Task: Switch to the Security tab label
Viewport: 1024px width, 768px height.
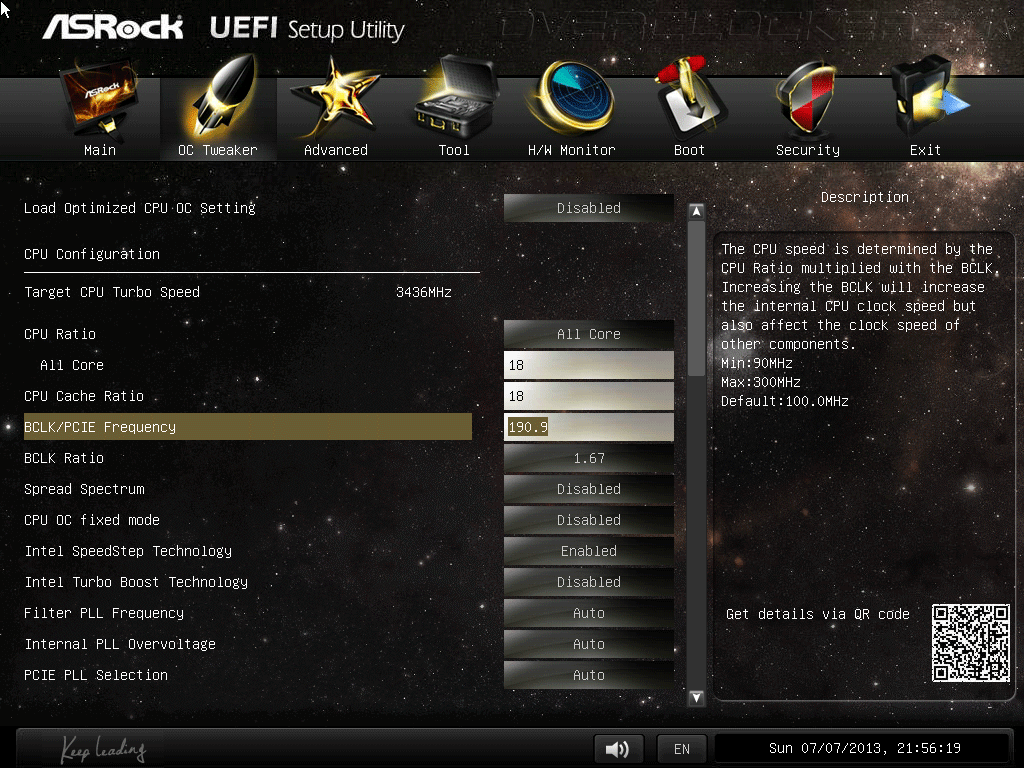Action: point(808,150)
